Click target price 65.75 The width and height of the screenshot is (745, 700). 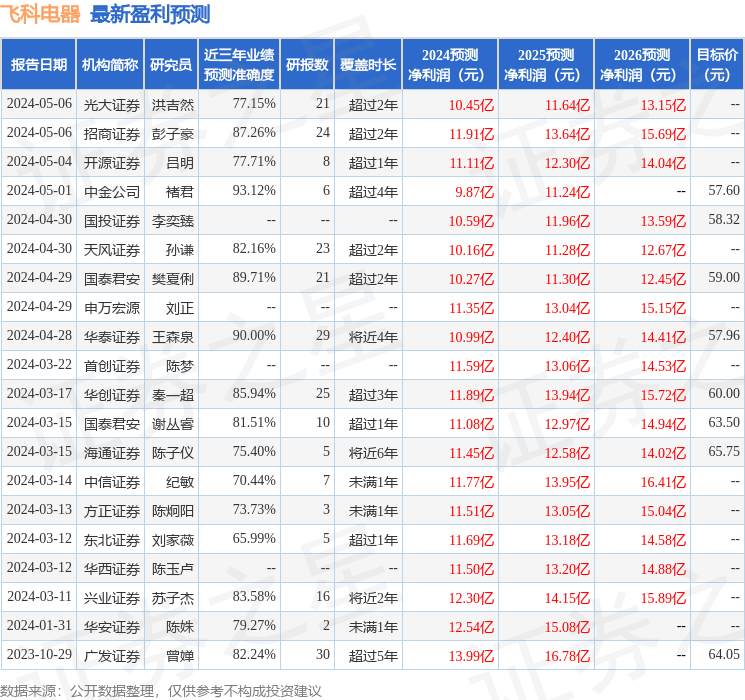724,451
